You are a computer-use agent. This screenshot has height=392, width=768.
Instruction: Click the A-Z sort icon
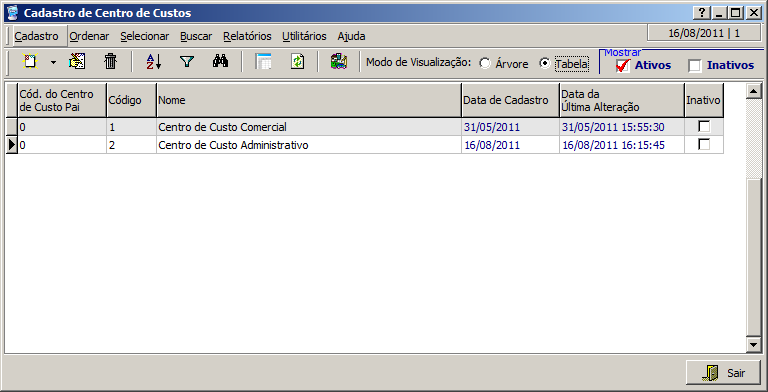click(x=154, y=62)
